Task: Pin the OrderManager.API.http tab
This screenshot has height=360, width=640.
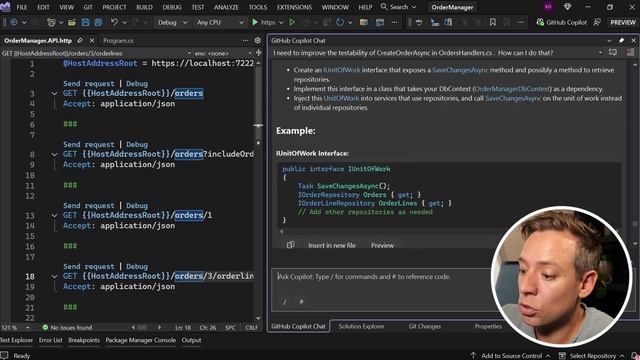Action: tap(80, 40)
